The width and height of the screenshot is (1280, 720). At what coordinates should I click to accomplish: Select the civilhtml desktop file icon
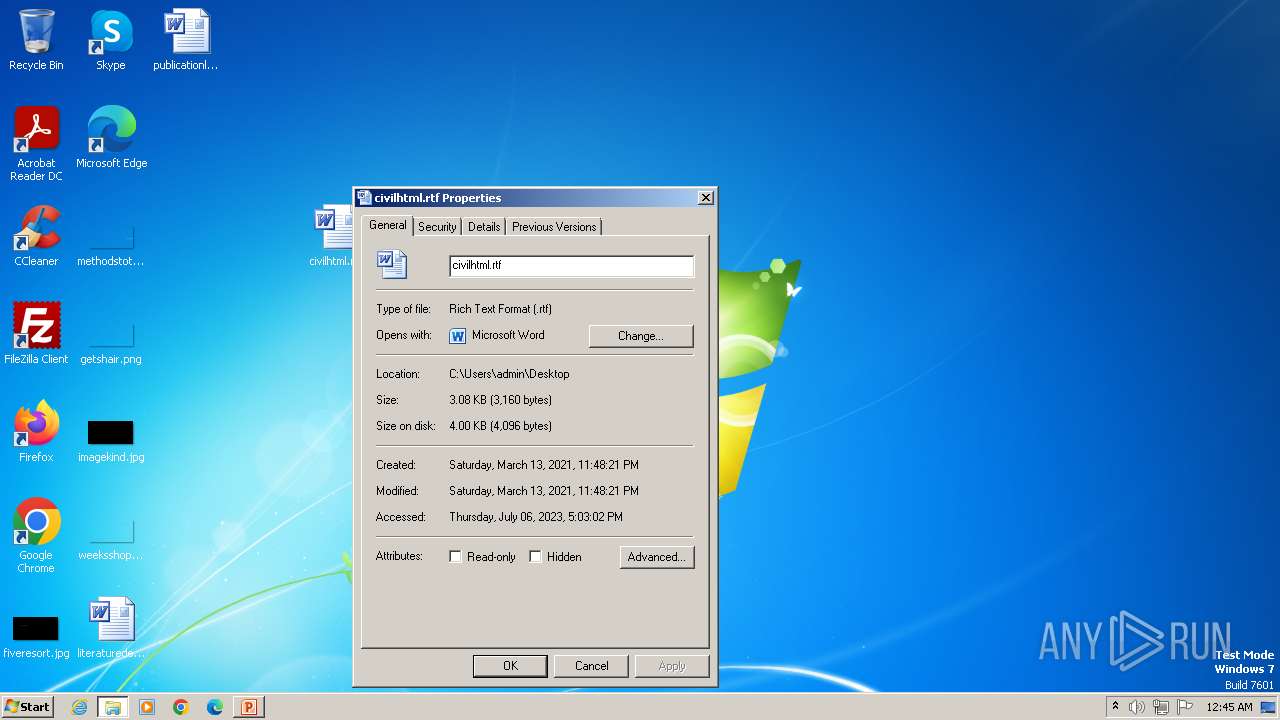pos(332,236)
